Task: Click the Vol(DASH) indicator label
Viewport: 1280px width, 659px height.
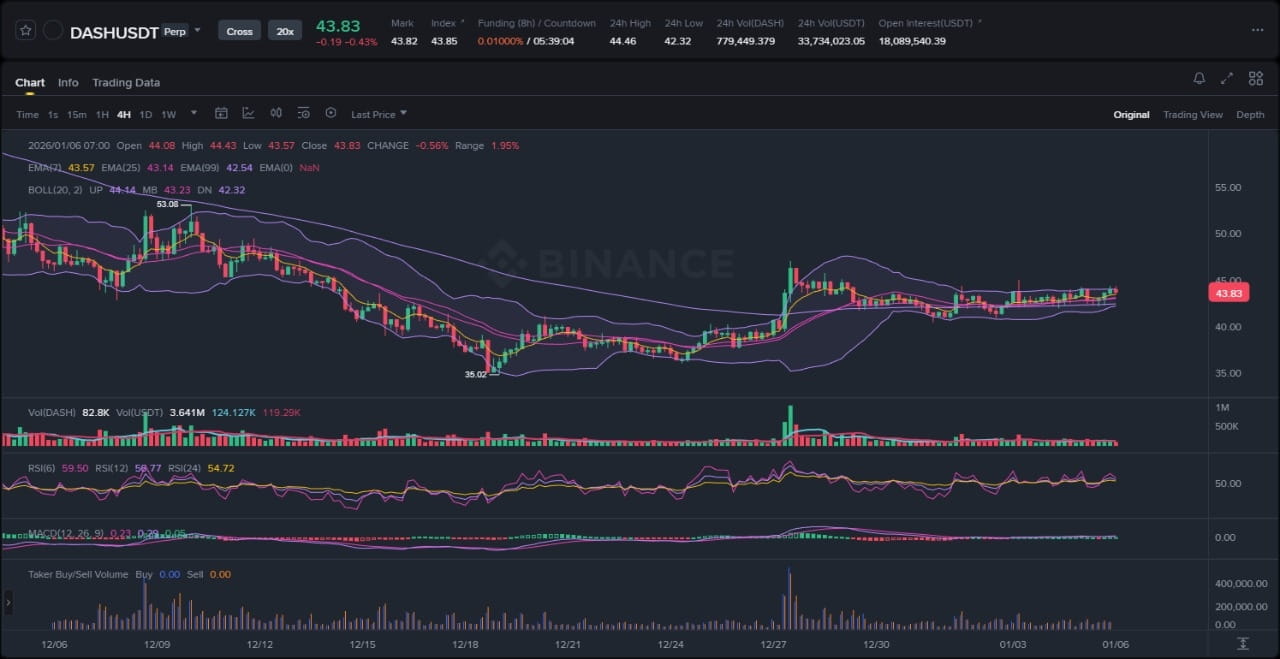Action: point(53,412)
